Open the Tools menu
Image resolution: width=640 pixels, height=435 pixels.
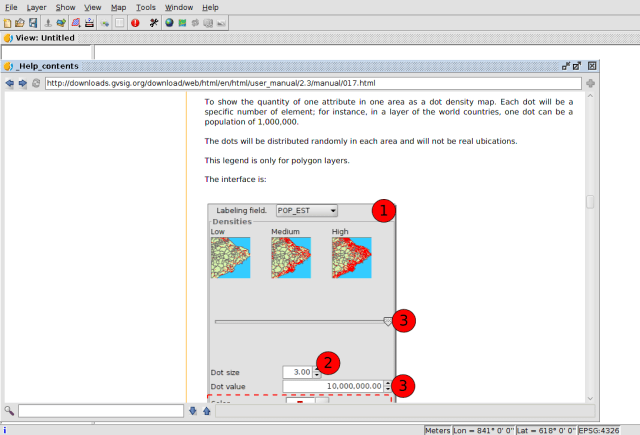point(146,7)
